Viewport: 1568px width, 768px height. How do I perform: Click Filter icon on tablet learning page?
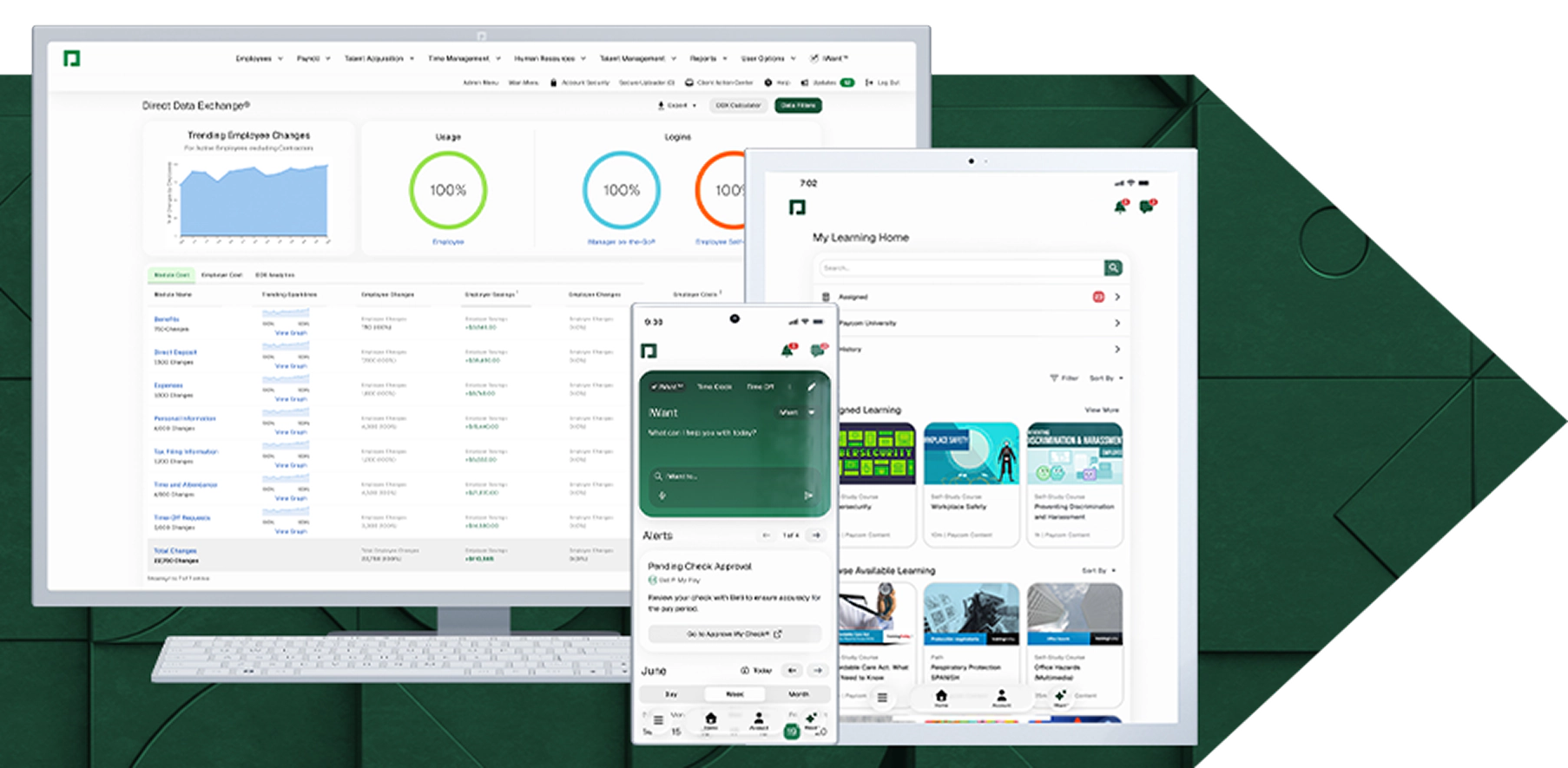pyautogui.click(x=1054, y=378)
